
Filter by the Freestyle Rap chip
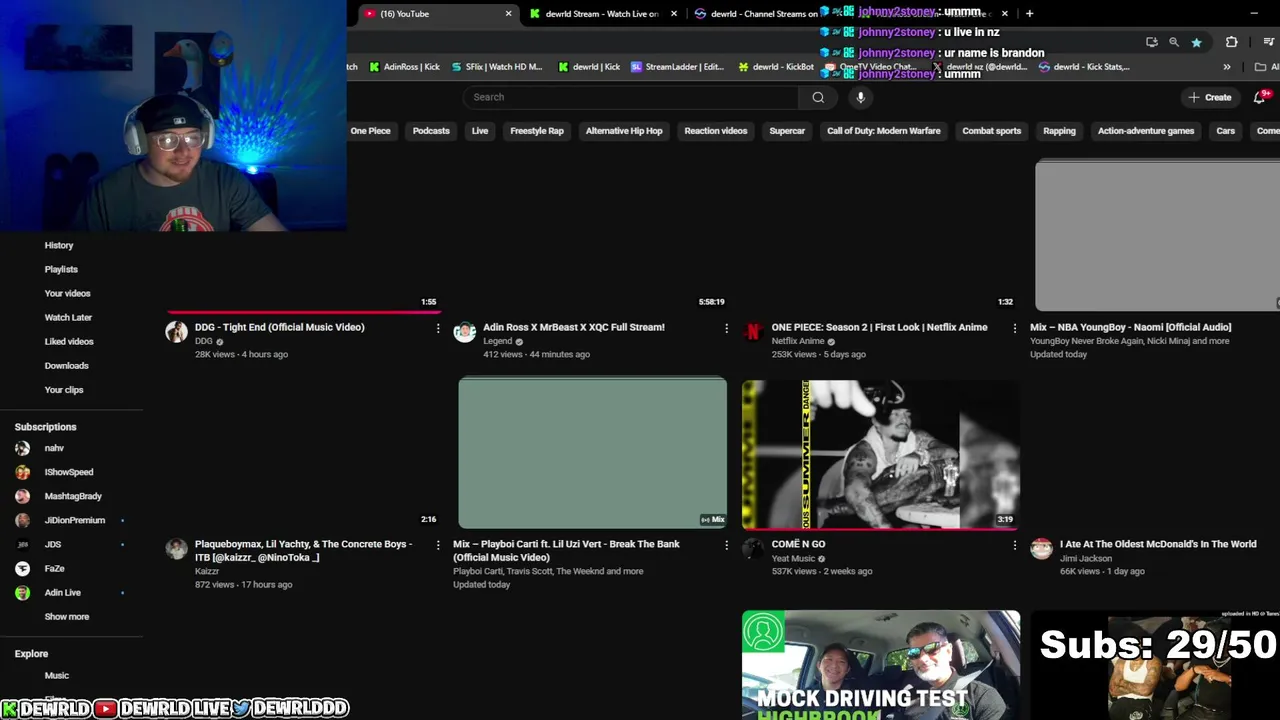pyautogui.click(x=537, y=131)
